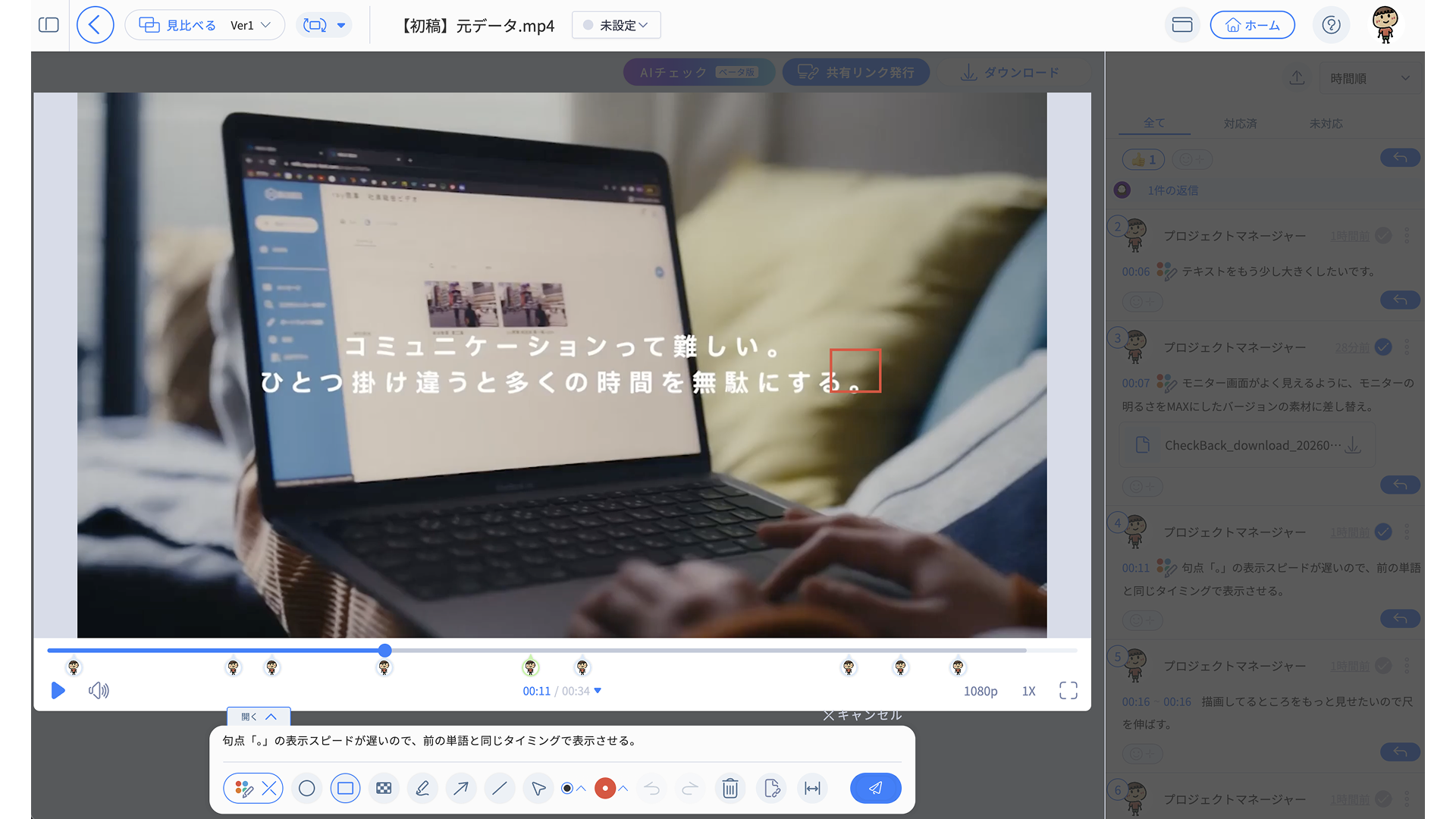Select the circle drawing tool
This screenshot has height=819, width=1456.
pos(306,789)
